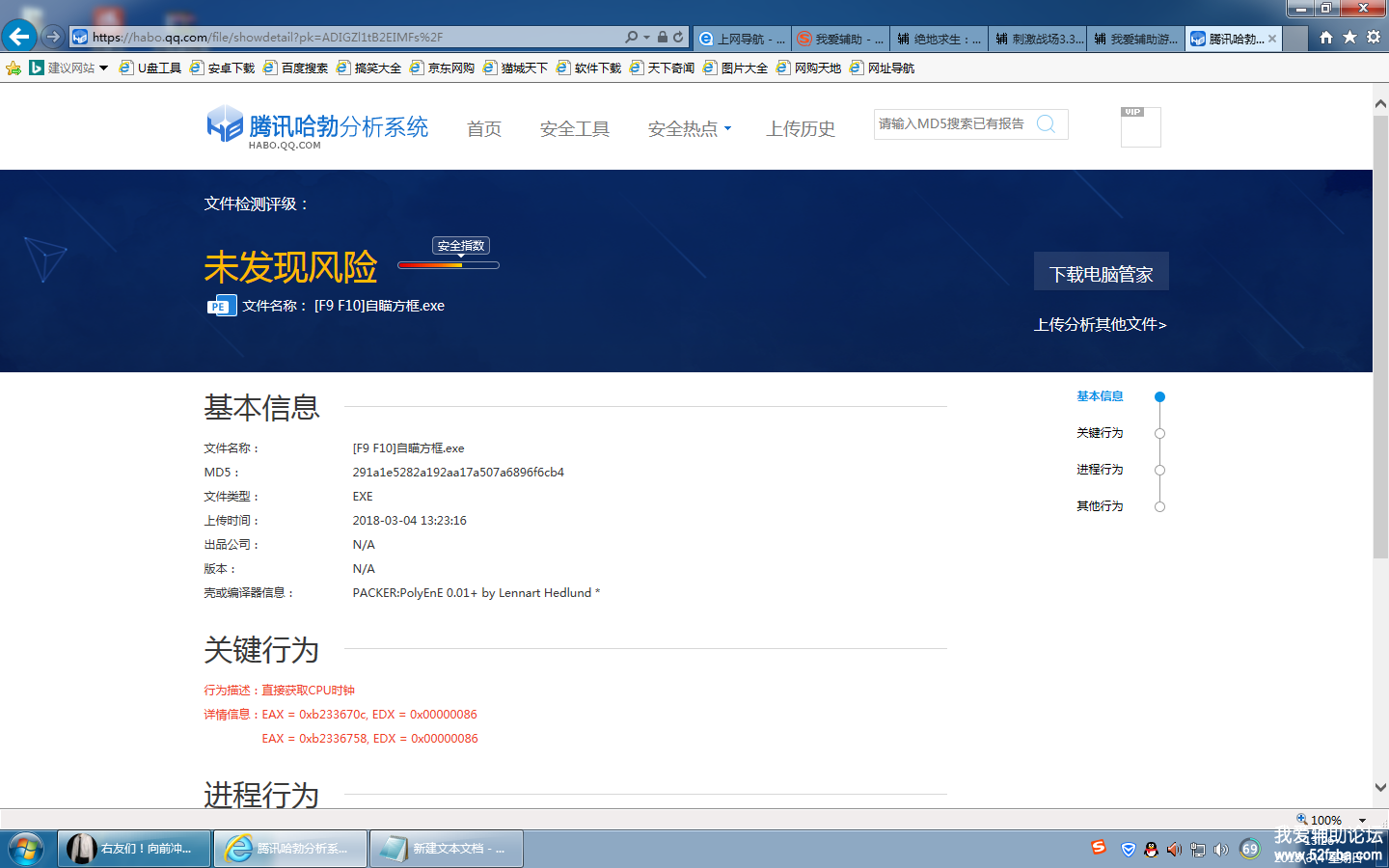Click the MD5 search input field
The height and width of the screenshot is (868, 1389).
point(954,124)
